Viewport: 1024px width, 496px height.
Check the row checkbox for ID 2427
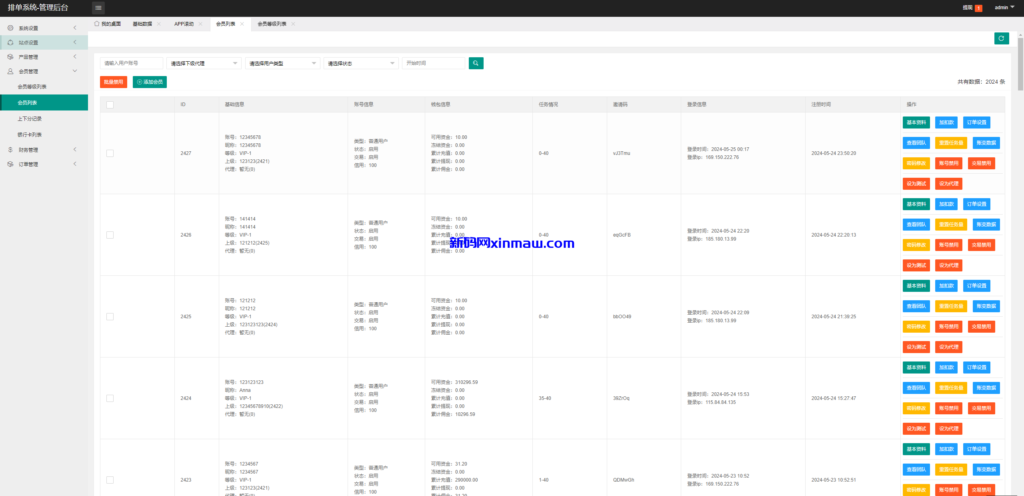[x=110, y=153]
